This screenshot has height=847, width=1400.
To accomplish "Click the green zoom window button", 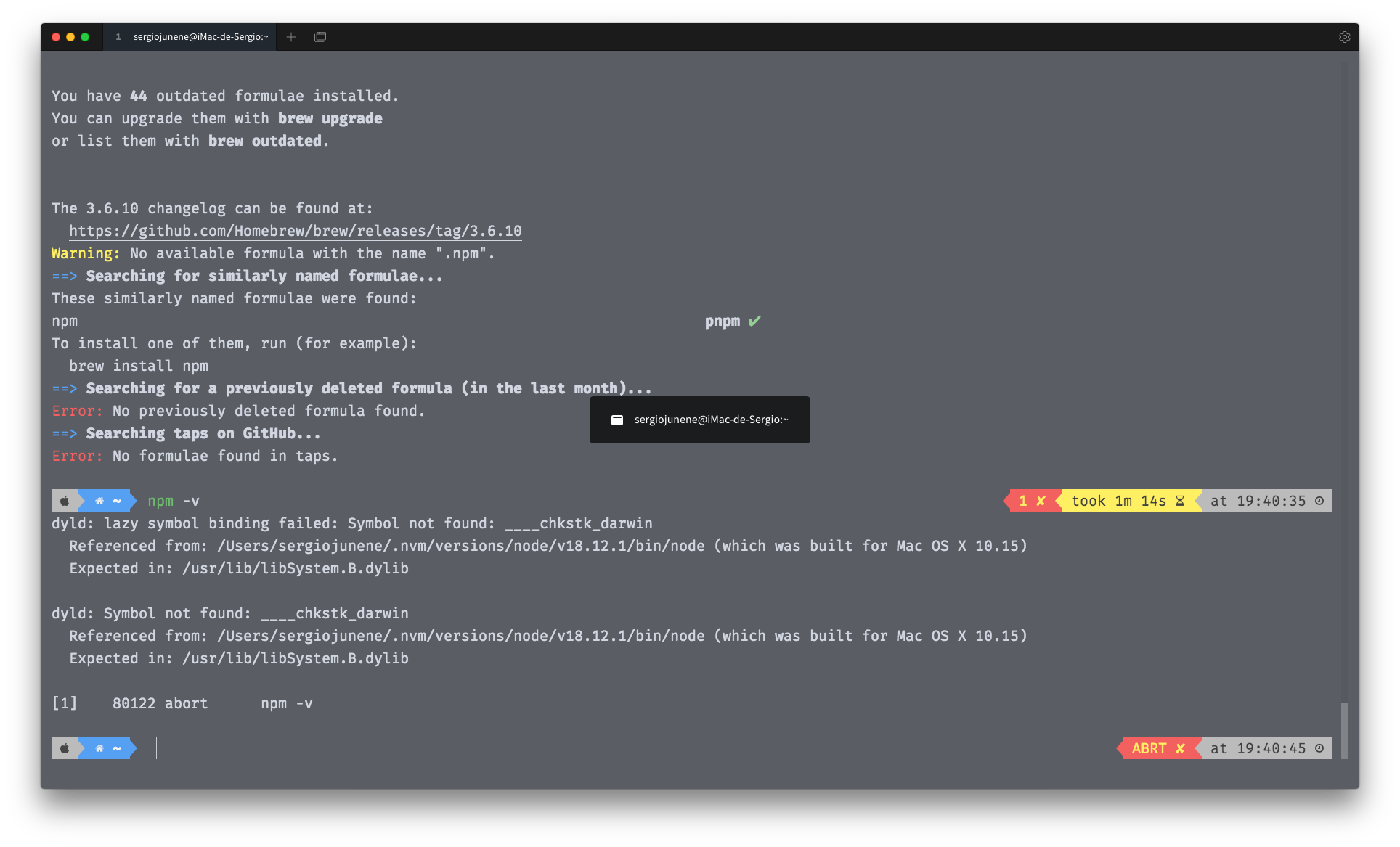I will click(x=85, y=37).
